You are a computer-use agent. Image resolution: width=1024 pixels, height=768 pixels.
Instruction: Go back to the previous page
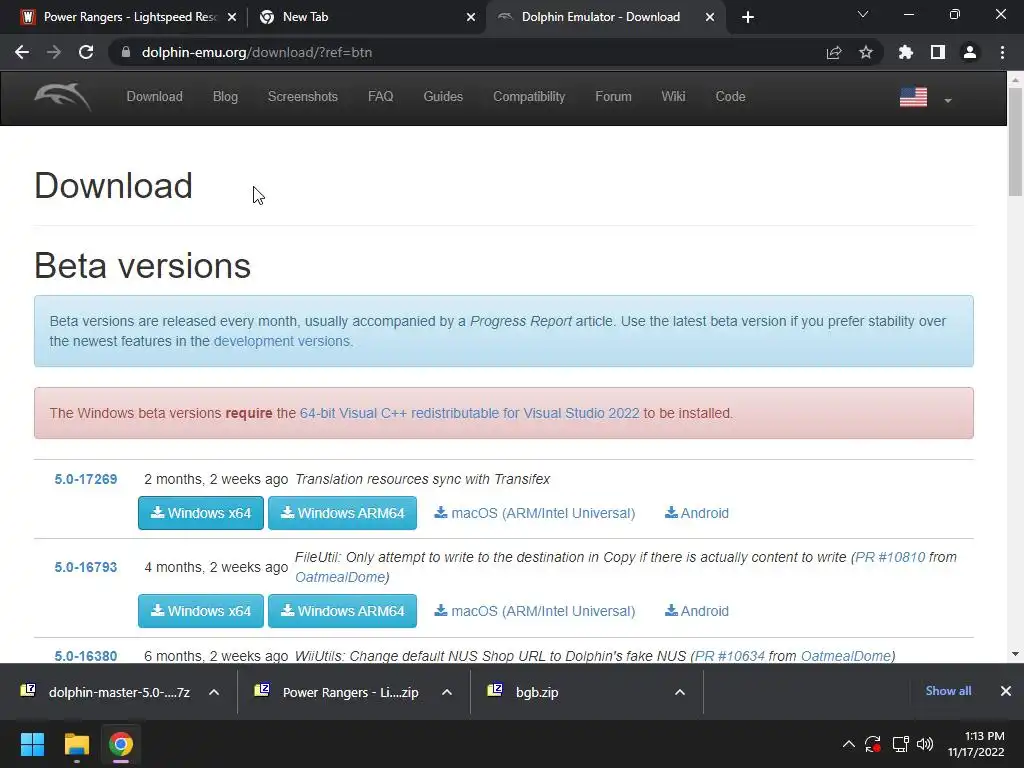pyautogui.click(x=22, y=52)
